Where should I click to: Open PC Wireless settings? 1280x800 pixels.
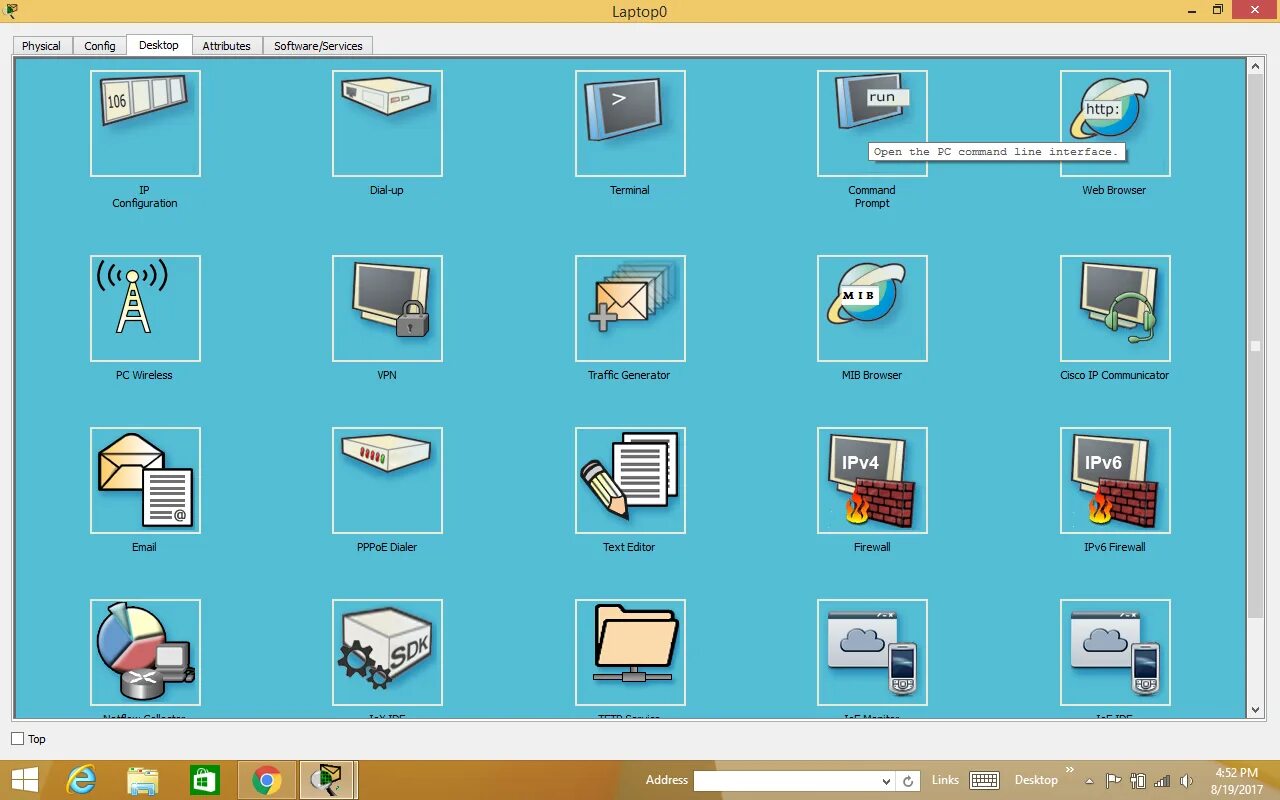(145, 308)
